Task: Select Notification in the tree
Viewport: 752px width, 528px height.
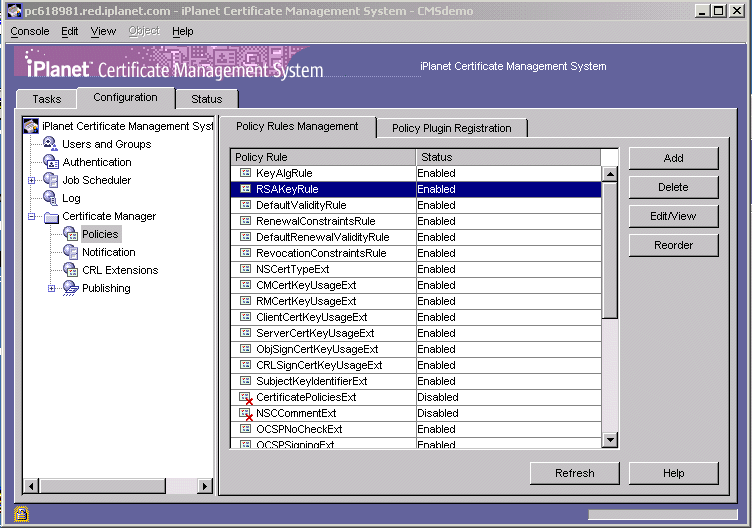Action: point(109,252)
